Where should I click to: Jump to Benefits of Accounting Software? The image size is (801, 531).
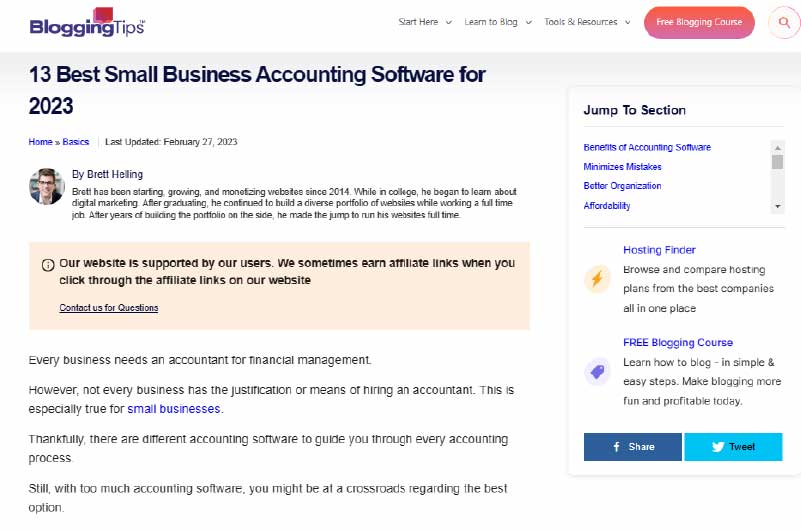click(647, 147)
